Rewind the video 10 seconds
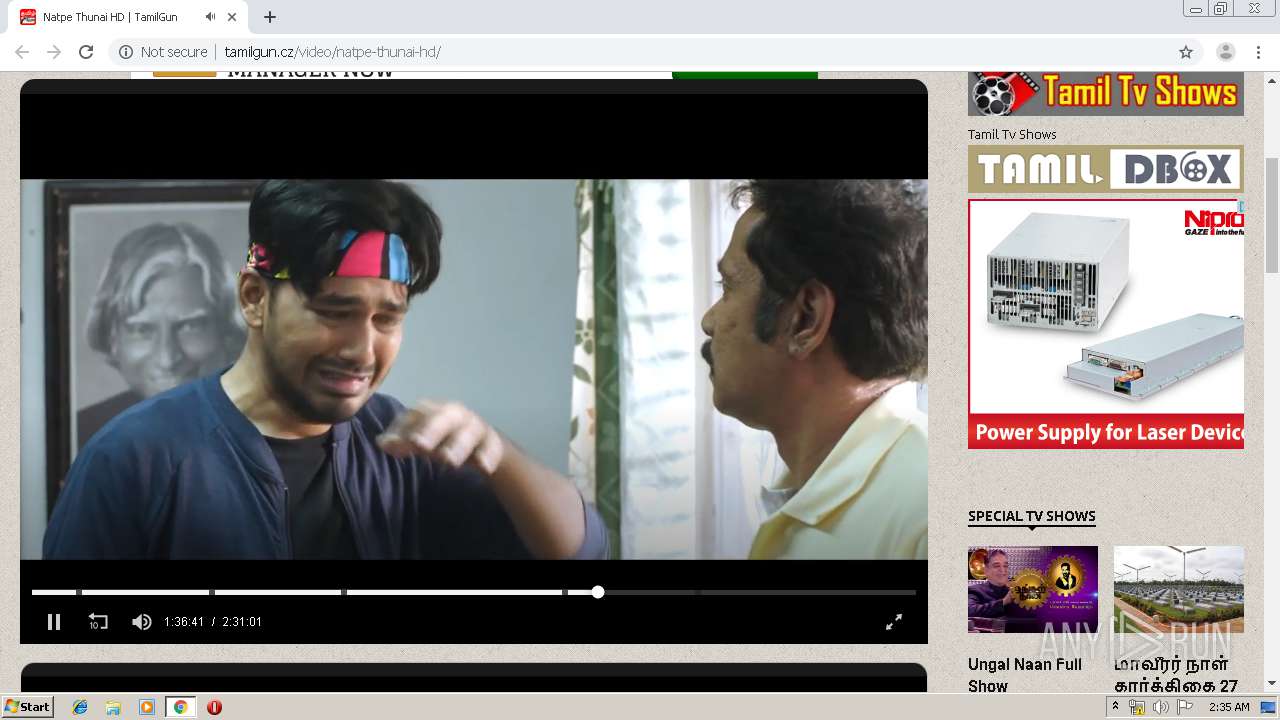Image resolution: width=1280 pixels, height=720 pixels. (98, 622)
